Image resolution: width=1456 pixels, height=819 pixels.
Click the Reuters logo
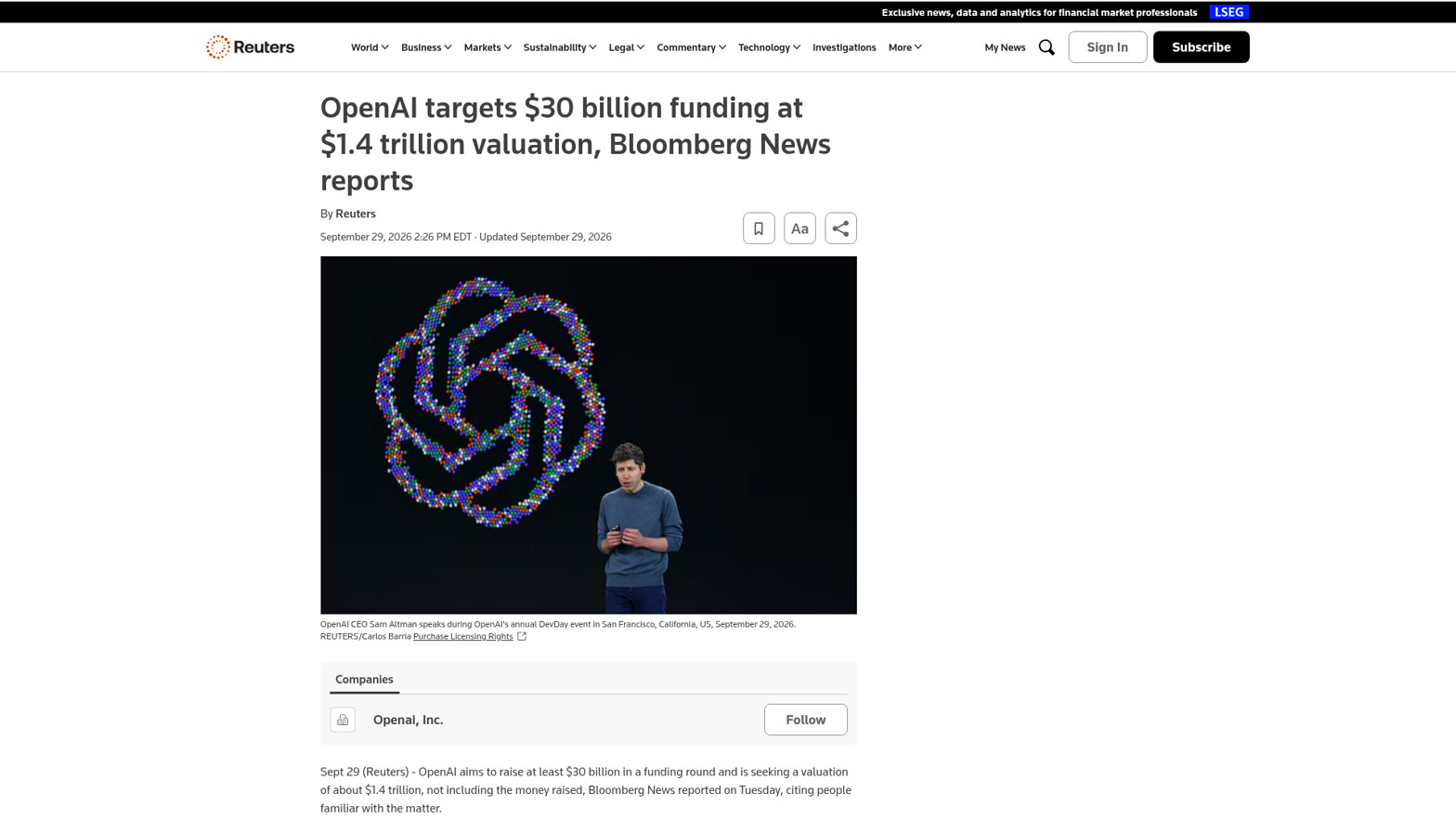click(x=250, y=47)
